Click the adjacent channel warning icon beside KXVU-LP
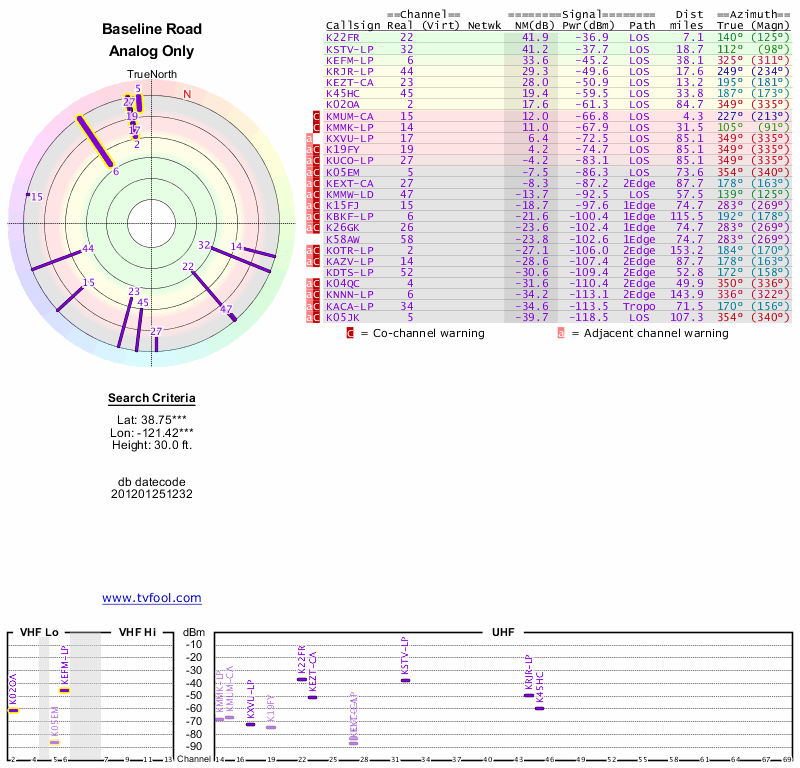800x768 pixels. [309, 138]
